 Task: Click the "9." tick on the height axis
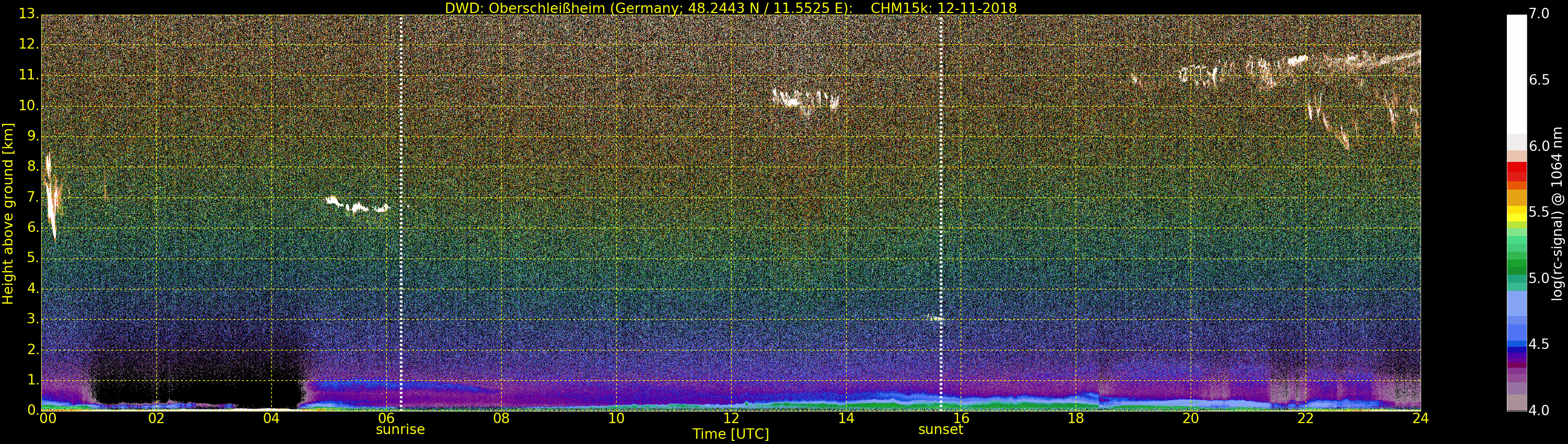(x=33, y=136)
